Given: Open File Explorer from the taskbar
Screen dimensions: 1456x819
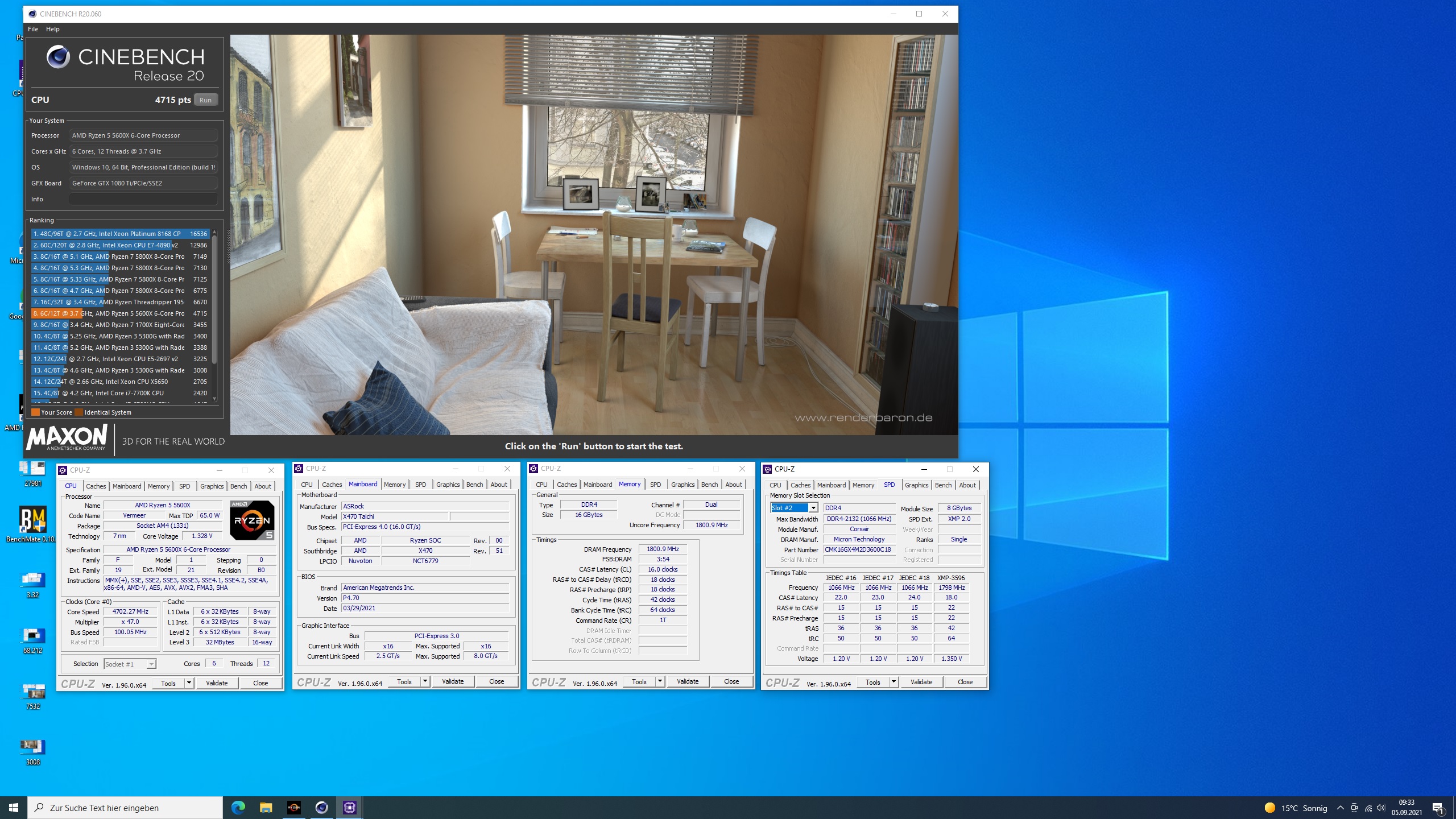Looking at the screenshot, I should tap(266, 807).
